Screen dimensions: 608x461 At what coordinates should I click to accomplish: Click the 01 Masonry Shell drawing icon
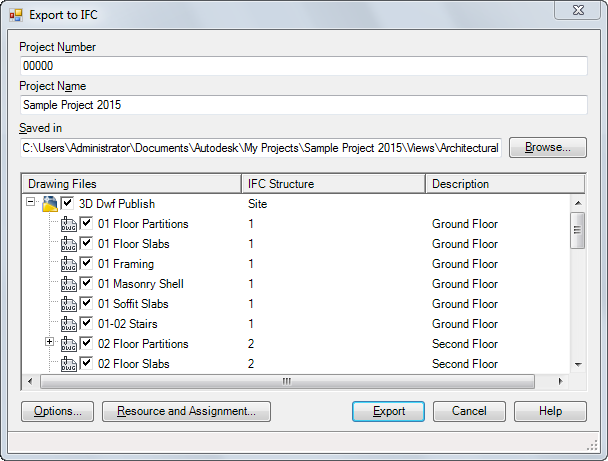click(69, 284)
